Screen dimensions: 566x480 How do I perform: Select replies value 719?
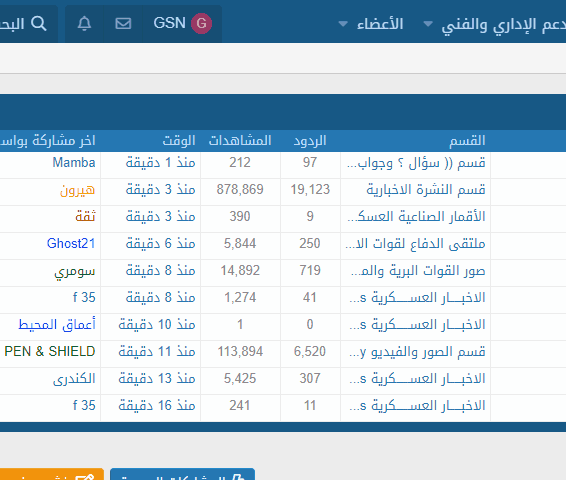pyautogui.click(x=310, y=271)
